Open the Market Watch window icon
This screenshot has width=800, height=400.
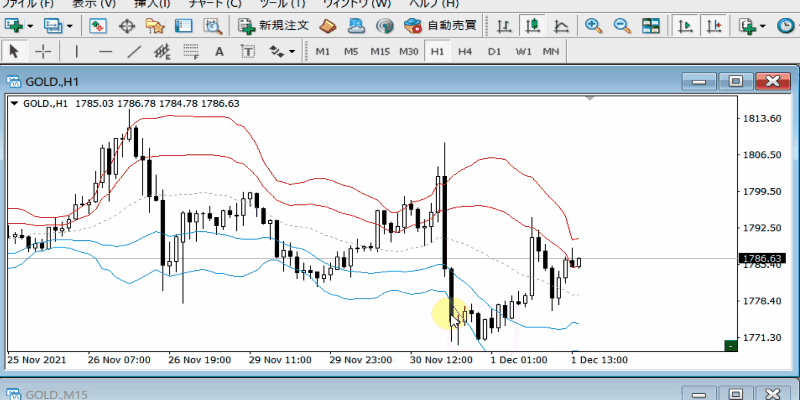(97, 25)
